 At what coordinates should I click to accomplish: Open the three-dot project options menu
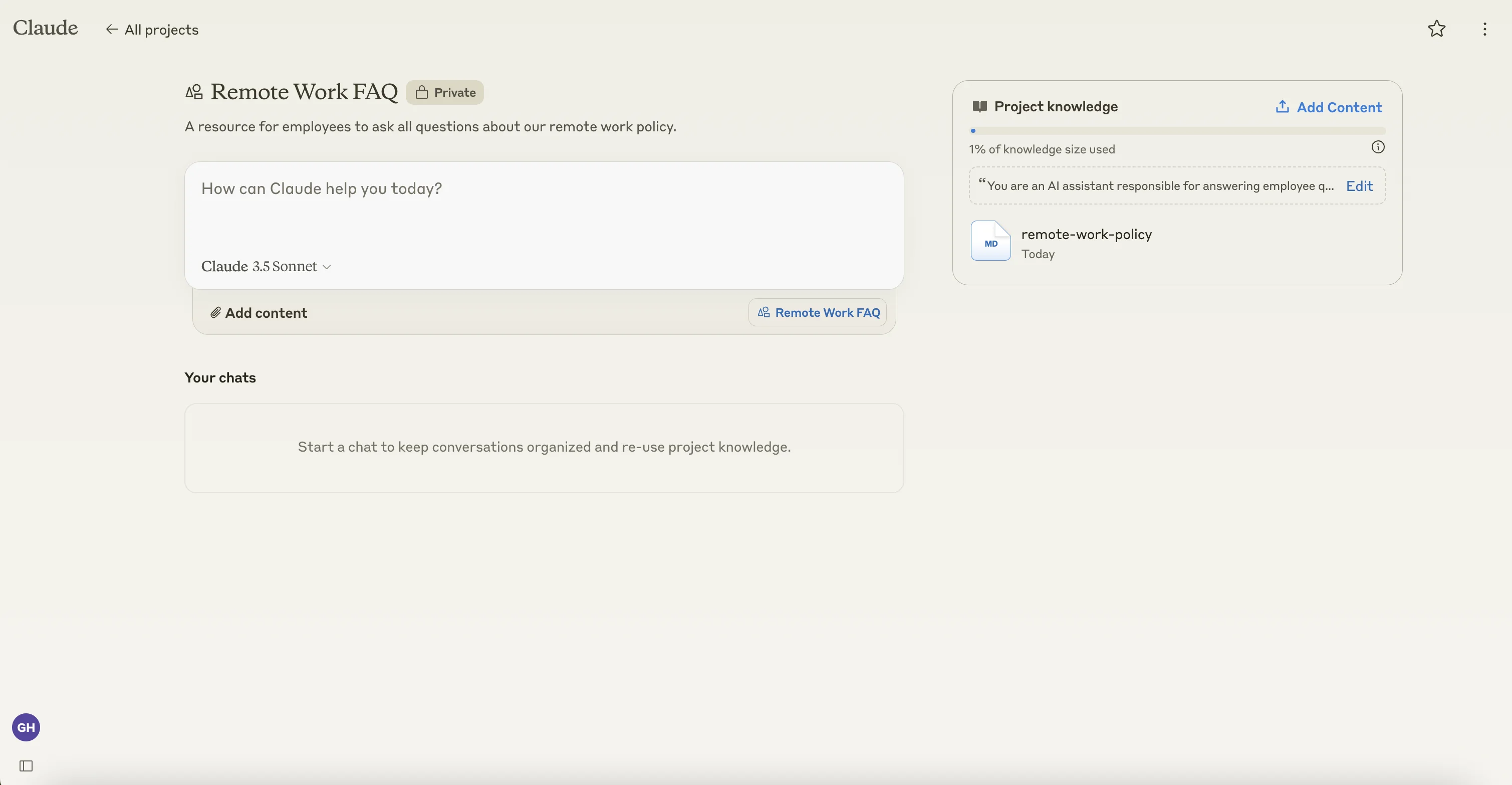(x=1484, y=30)
